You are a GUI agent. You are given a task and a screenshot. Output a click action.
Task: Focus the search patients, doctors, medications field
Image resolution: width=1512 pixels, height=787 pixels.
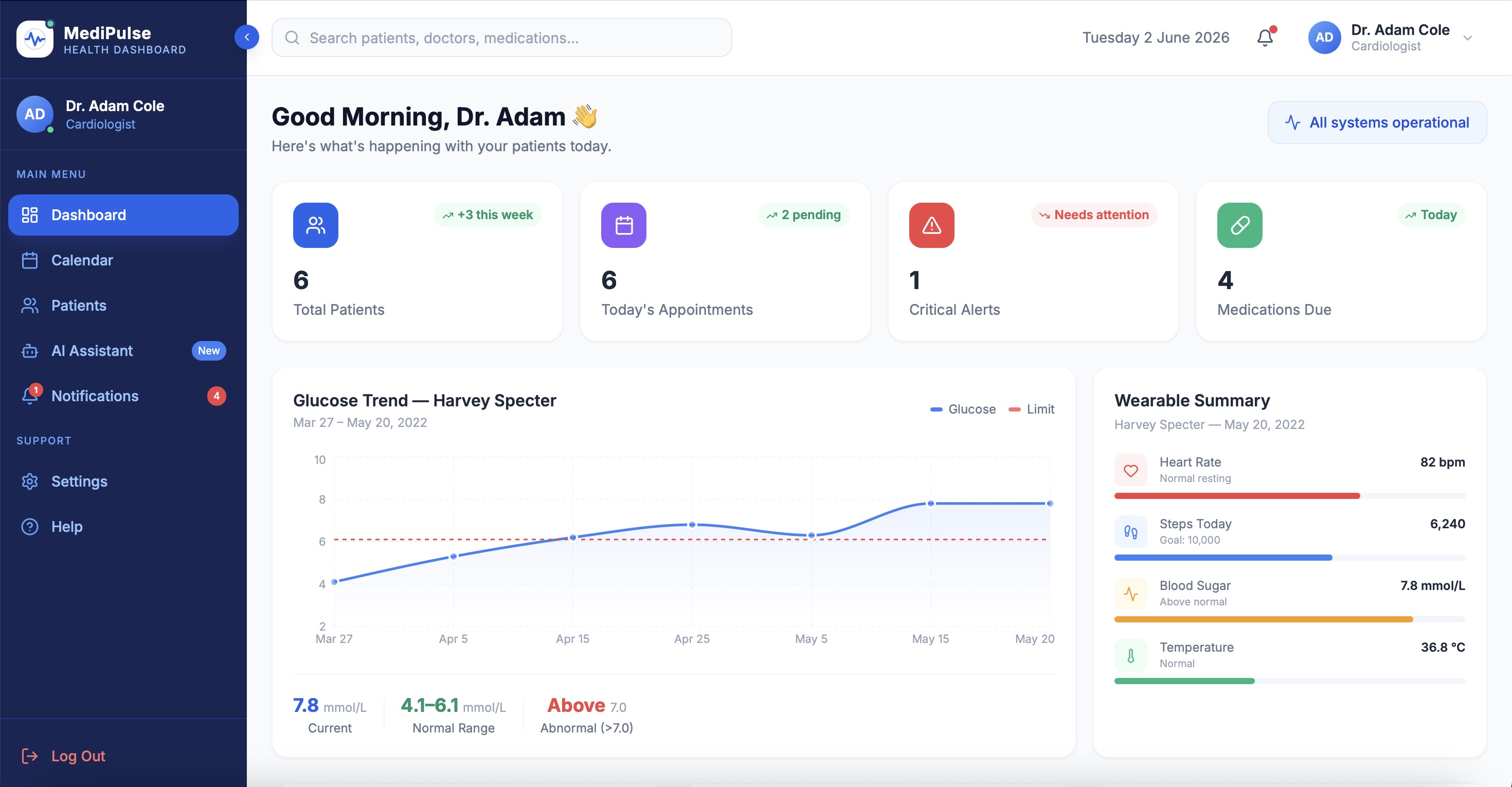[x=501, y=38]
